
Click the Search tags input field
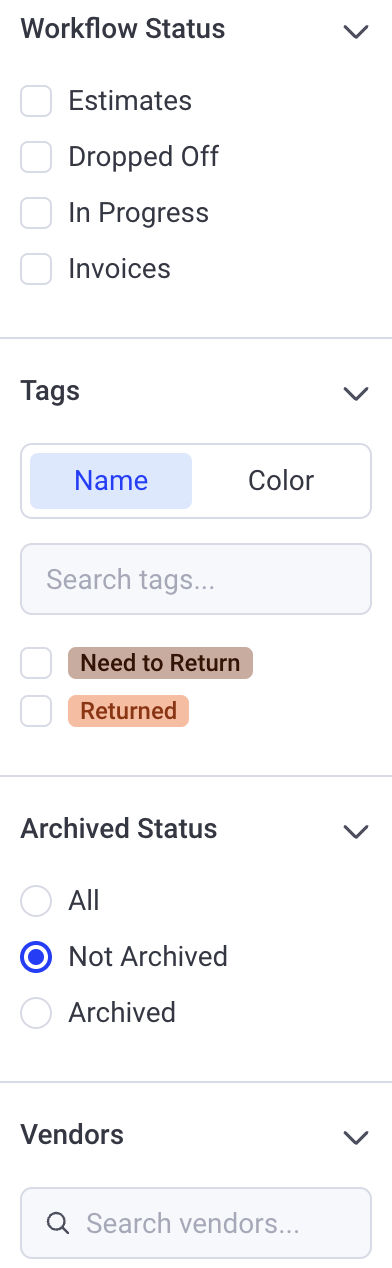coord(196,579)
